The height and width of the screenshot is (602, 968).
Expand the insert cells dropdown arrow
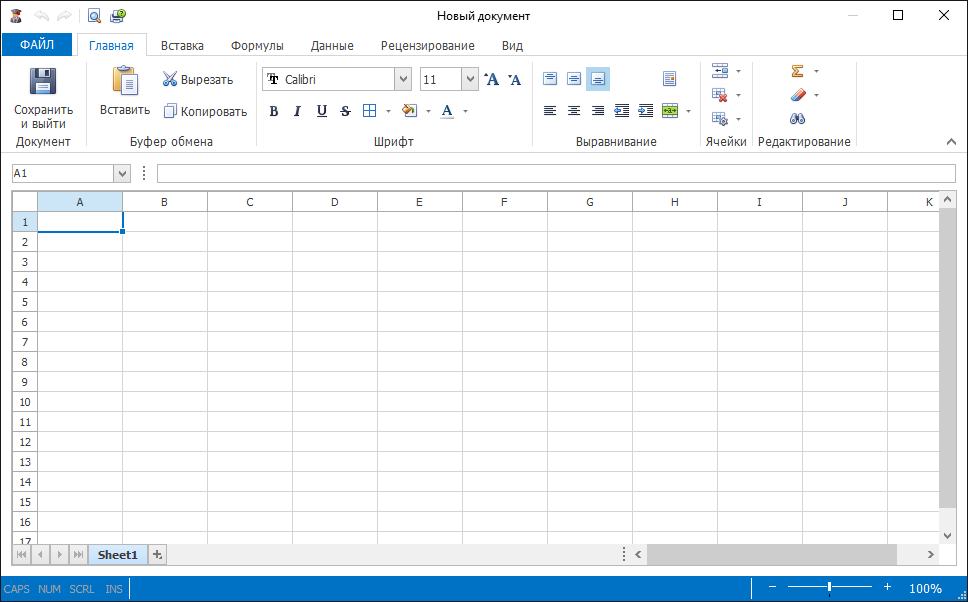coord(738,71)
